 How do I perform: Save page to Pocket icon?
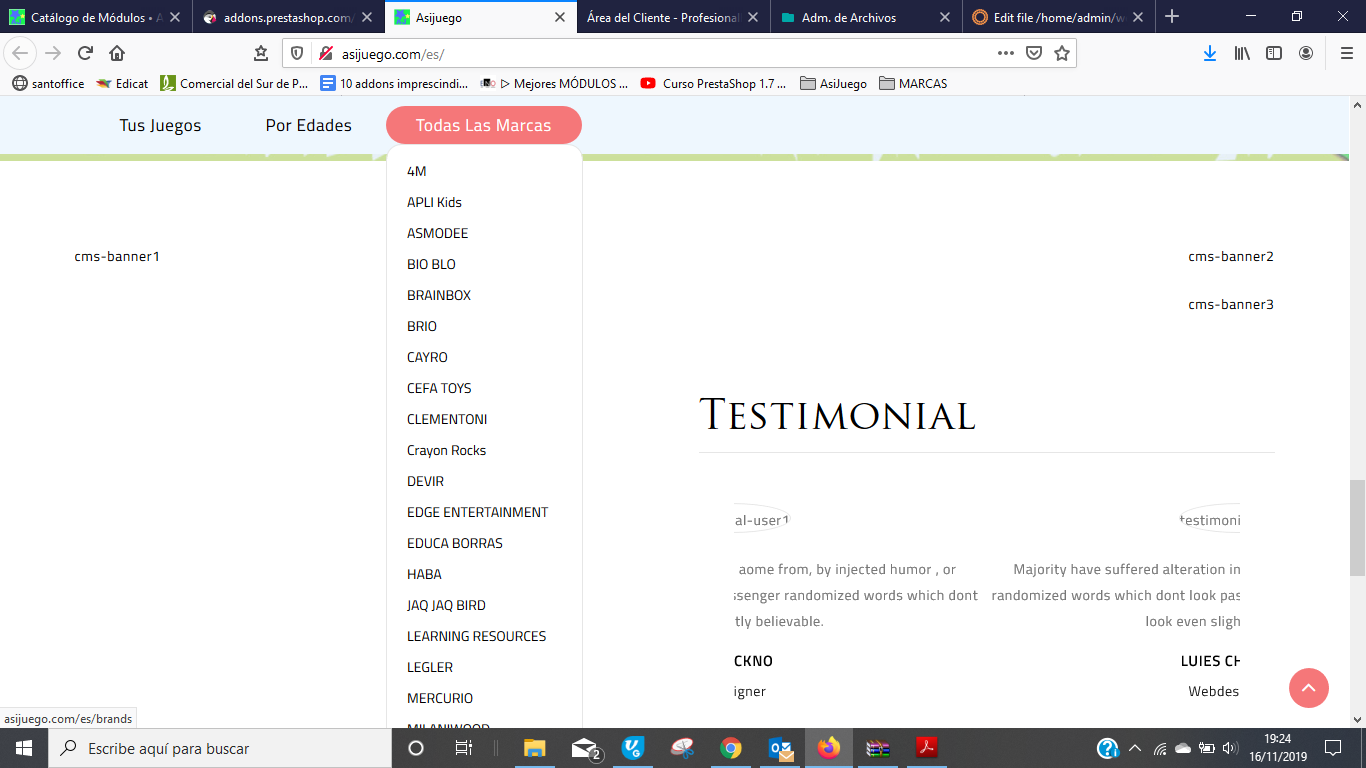pos(1034,53)
